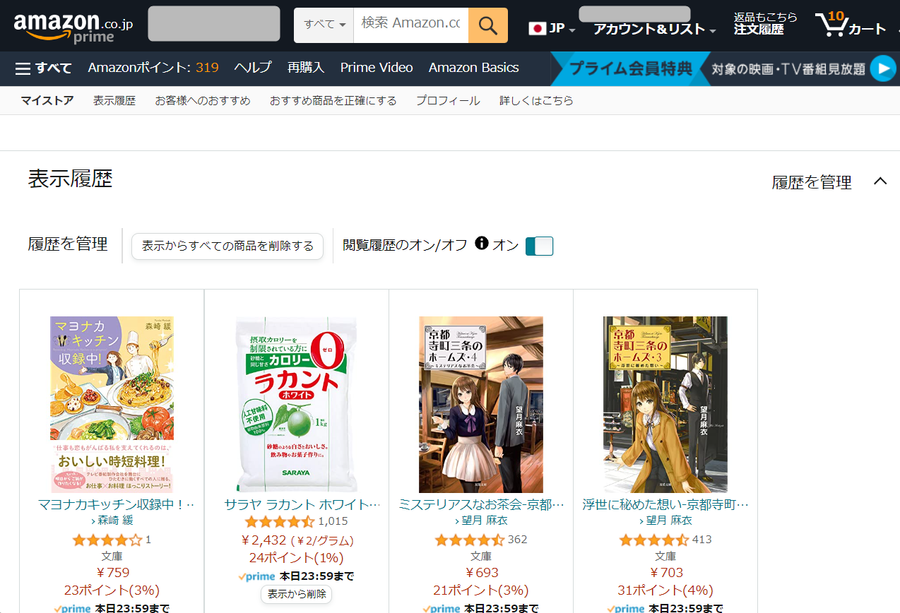Open the Amazon.co.jp prime logo homepage
Image resolution: width=900 pixels, height=613 pixels.
click(x=73, y=27)
